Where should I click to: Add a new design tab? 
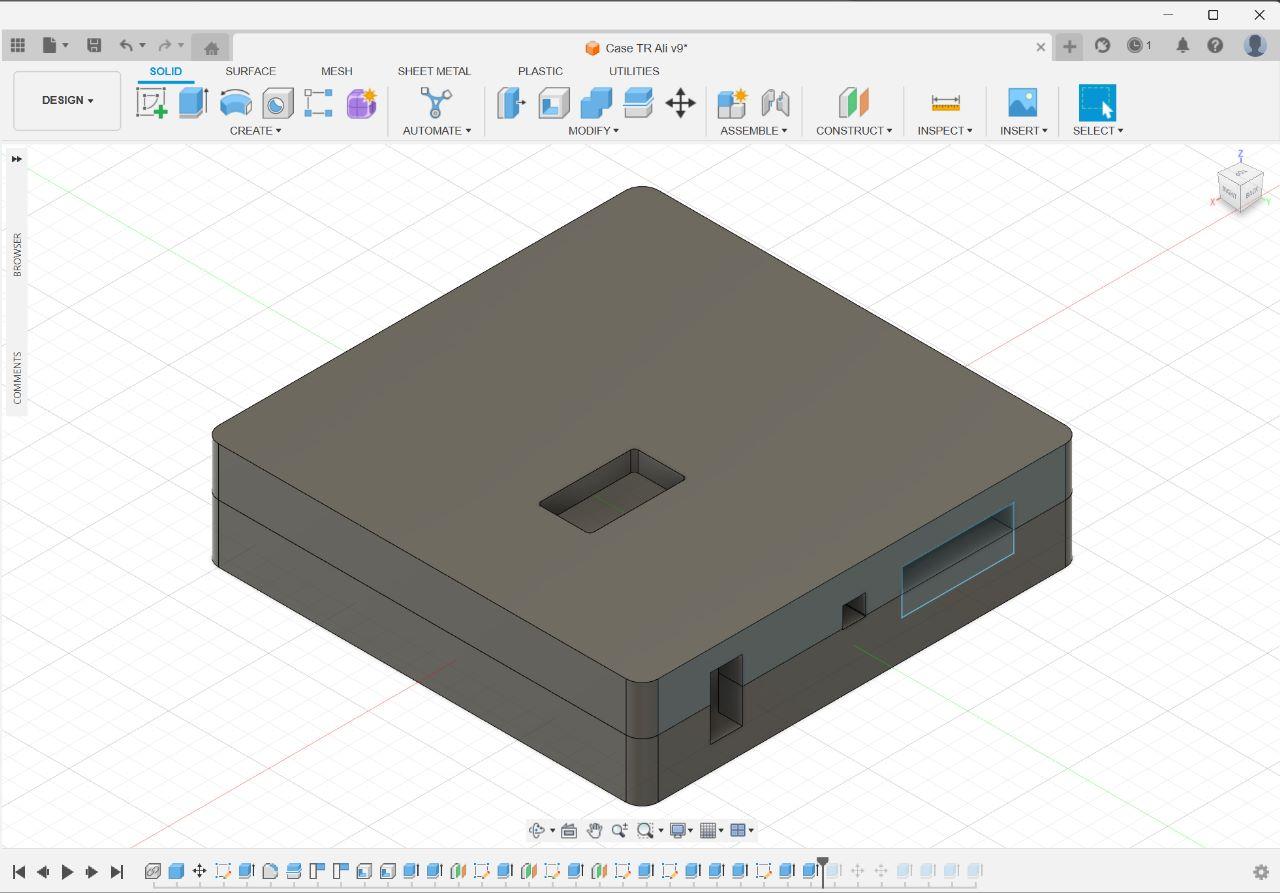(1069, 46)
